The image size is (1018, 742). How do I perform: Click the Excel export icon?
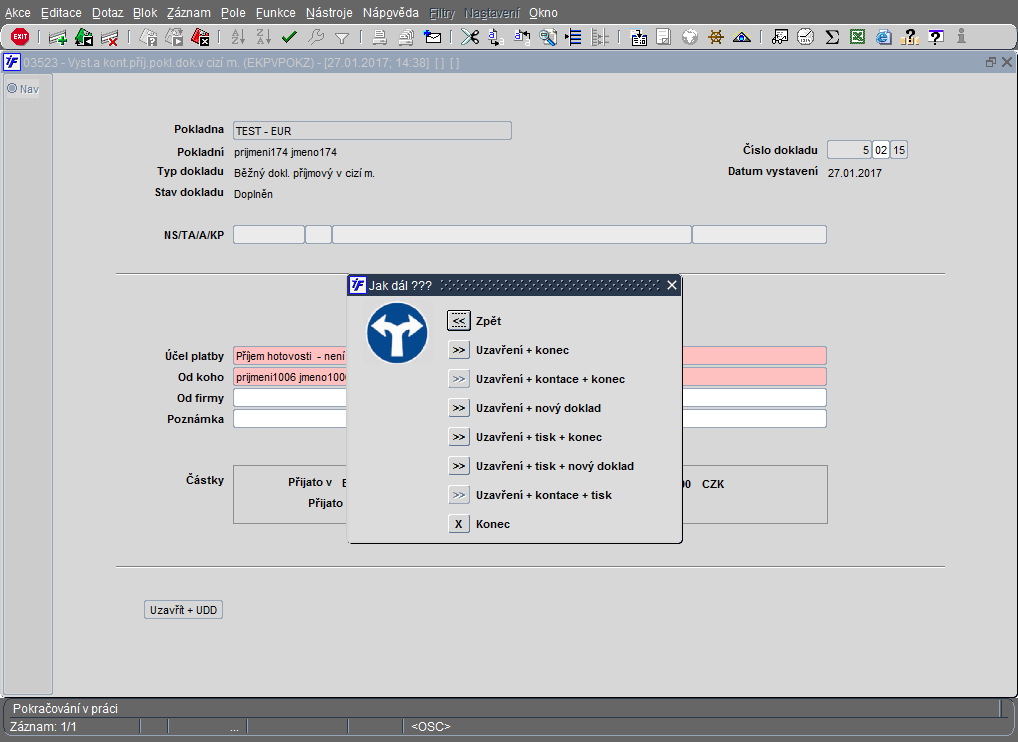point(857,38)
